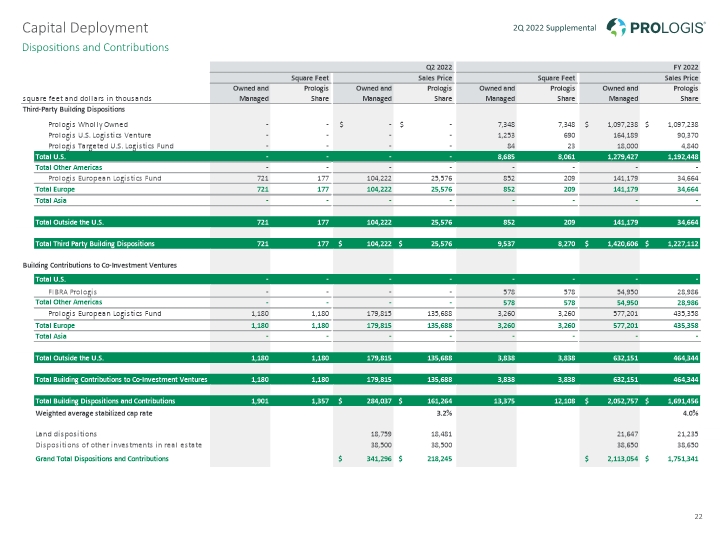
Task: Select the 'FIBRA Prologis' row label
Action: tap(73, 292)
